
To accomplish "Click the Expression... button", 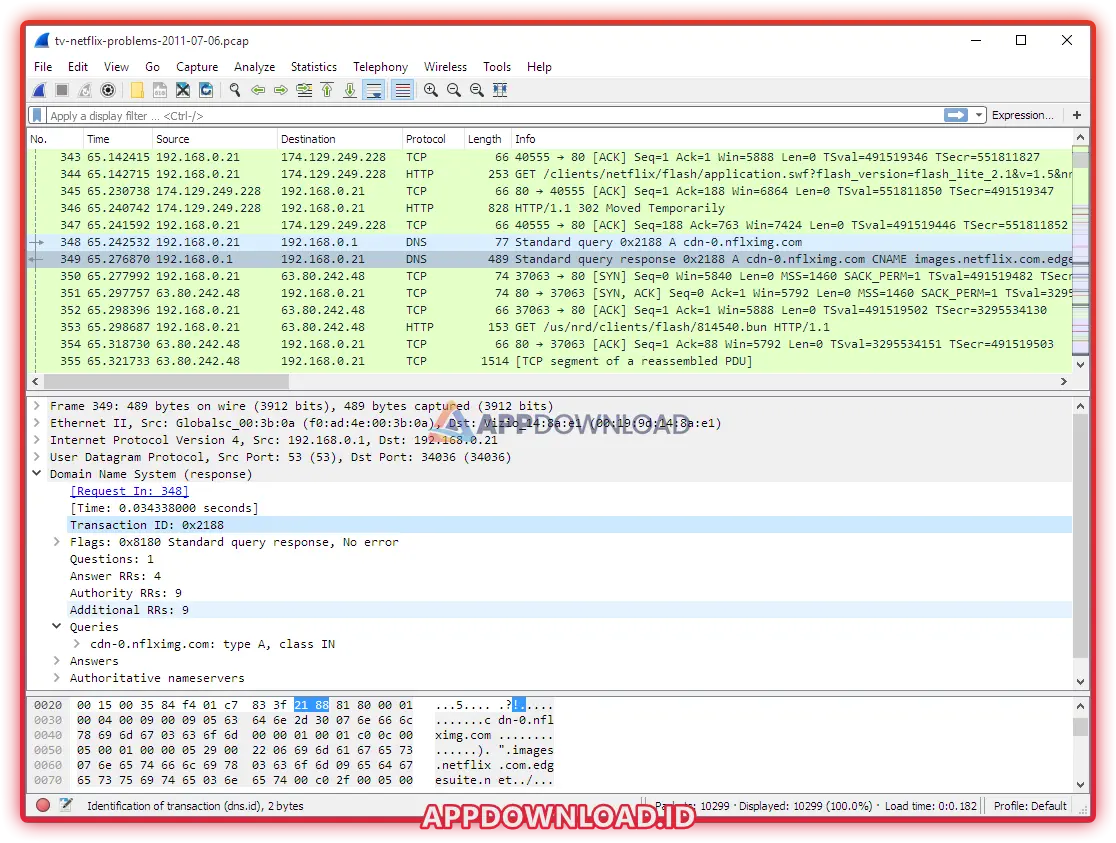I will pyautogui.click(x=1022, y=115).
